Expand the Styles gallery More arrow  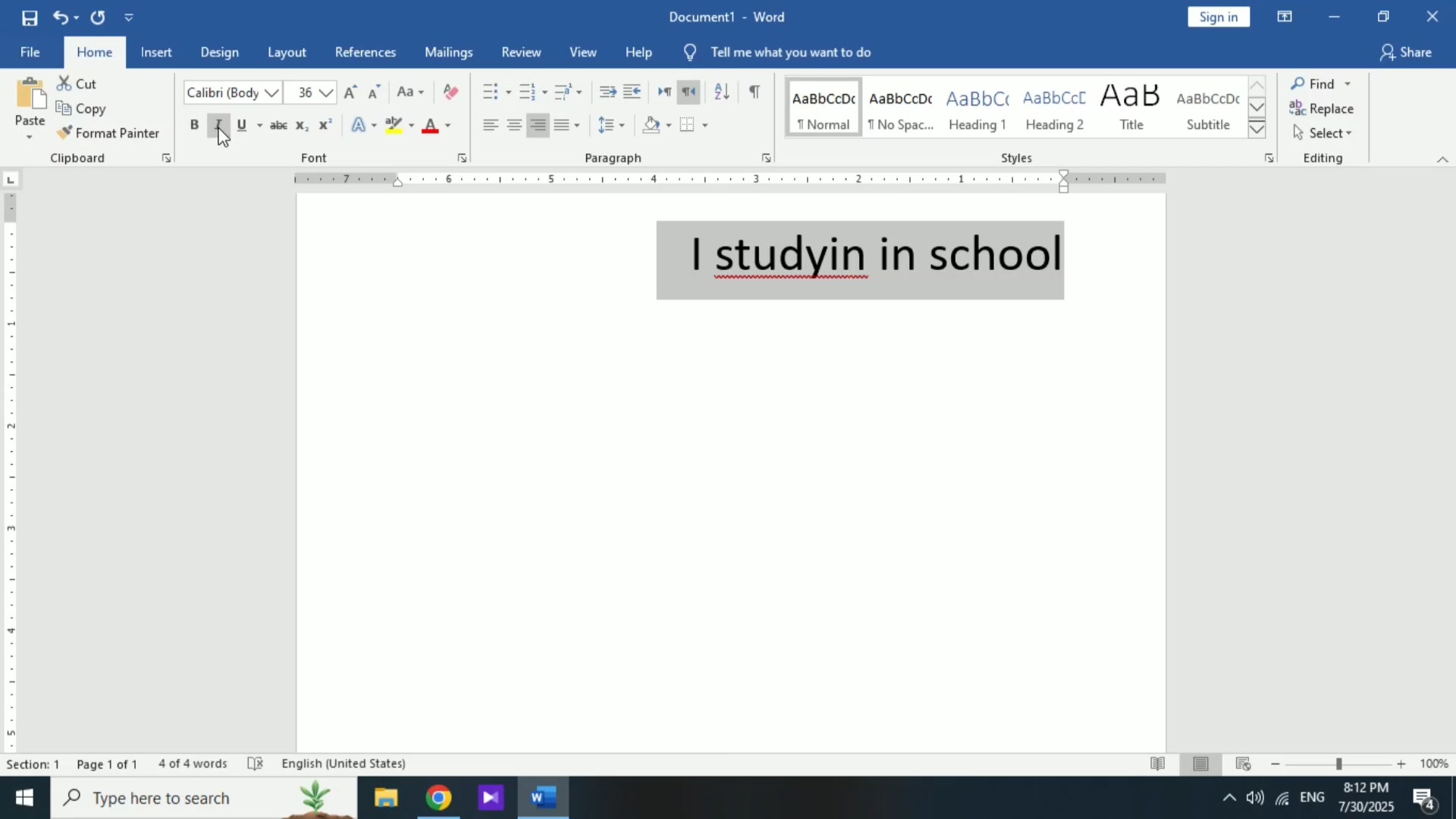point(1257,130)
